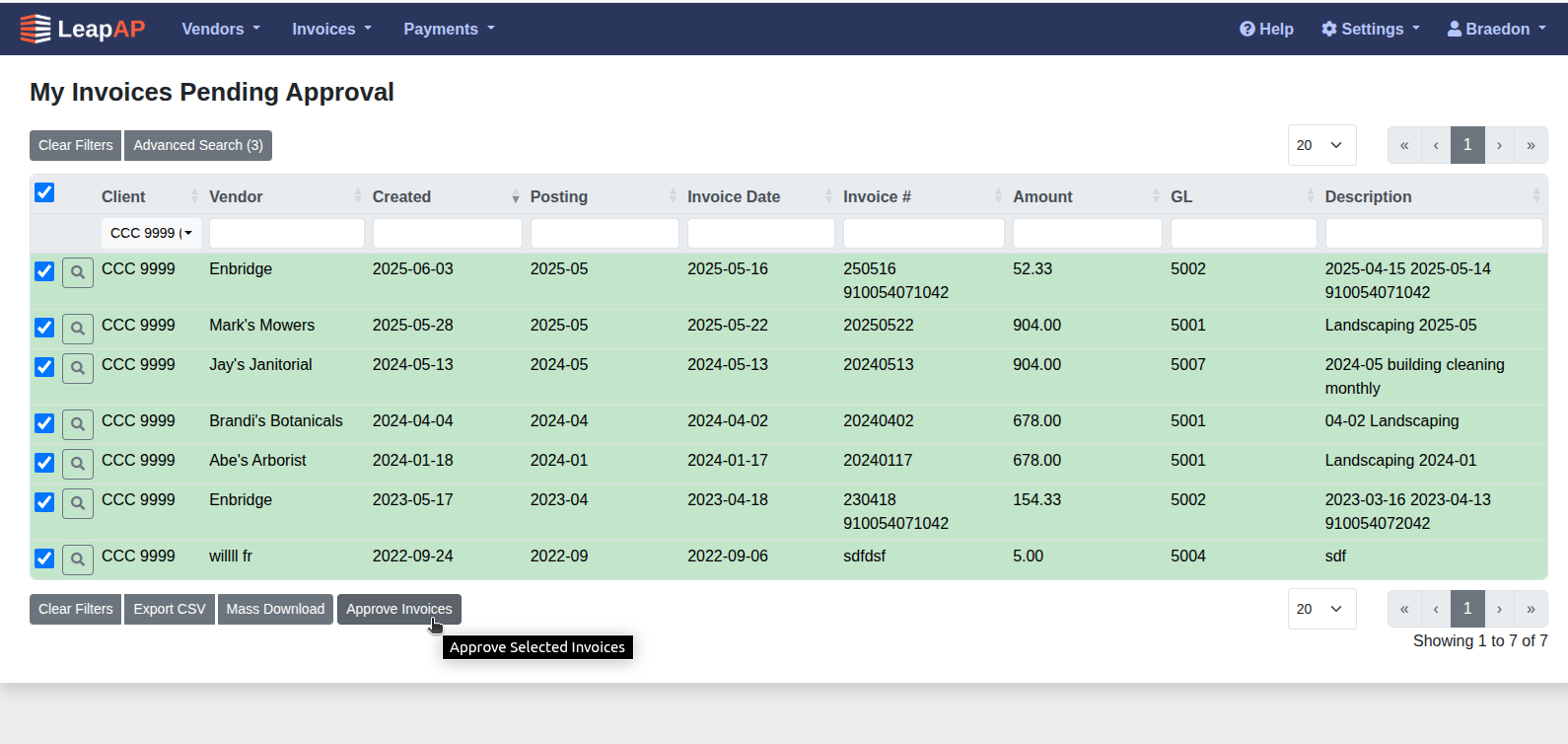Uncheck the Enbridge 2025-06-03 invoice
Image resolution: width=1568 pixels, height=744 pixels.
(44, 271)
